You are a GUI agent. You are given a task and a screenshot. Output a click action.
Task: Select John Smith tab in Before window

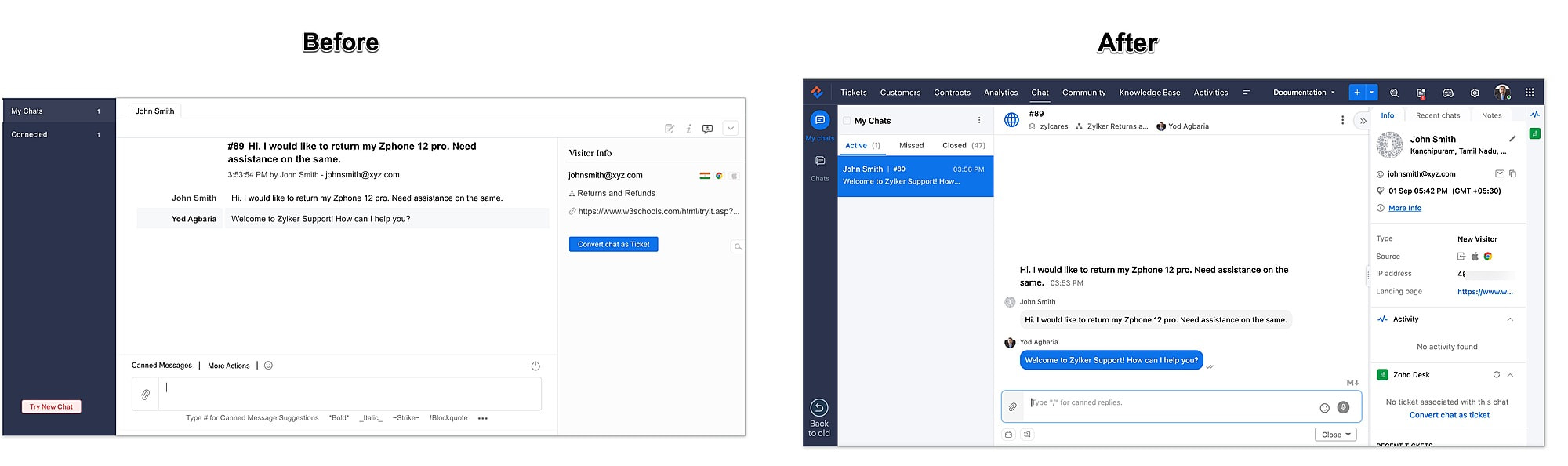(x=154, y=111)
